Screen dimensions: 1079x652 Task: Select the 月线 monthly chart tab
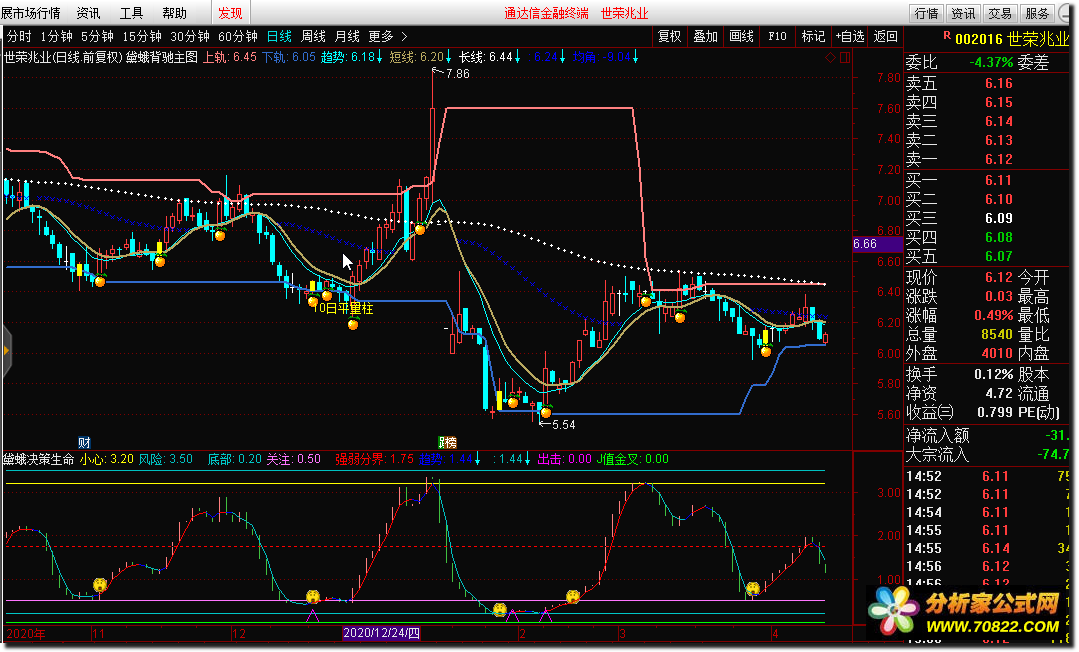click(347, 36)
